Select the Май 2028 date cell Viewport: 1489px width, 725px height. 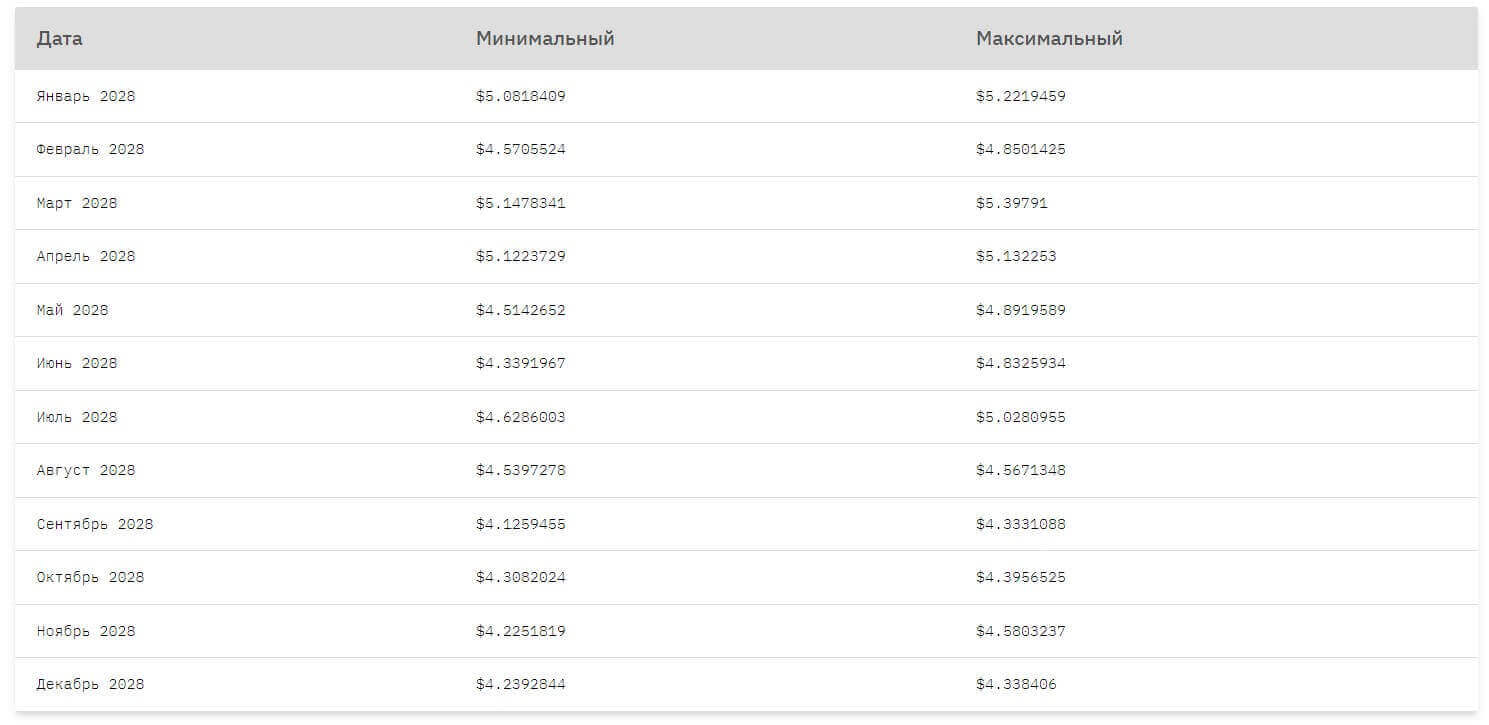(x=72, y=310)
